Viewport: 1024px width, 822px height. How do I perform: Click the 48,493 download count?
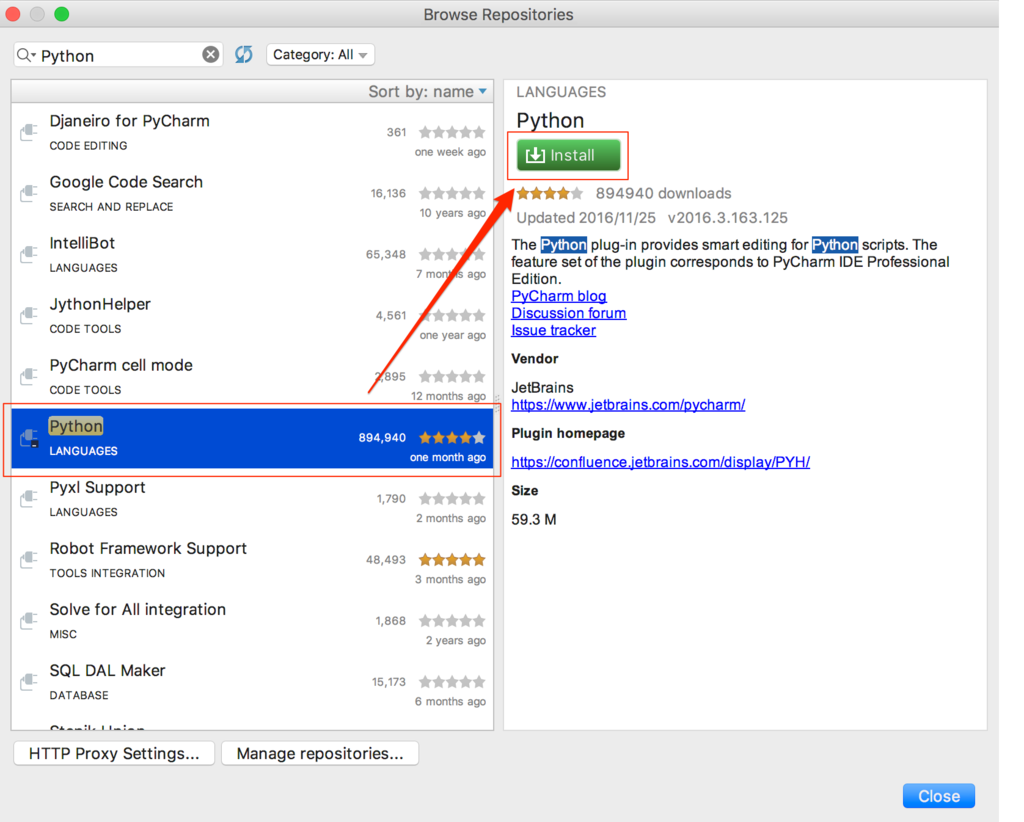click(385, 560)
